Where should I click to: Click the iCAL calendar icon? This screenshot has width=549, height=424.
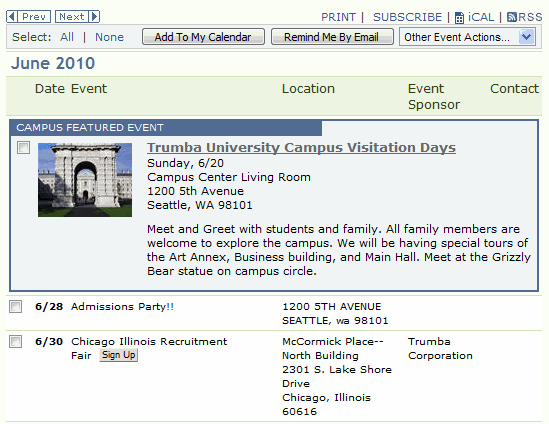tap(459, 18)
